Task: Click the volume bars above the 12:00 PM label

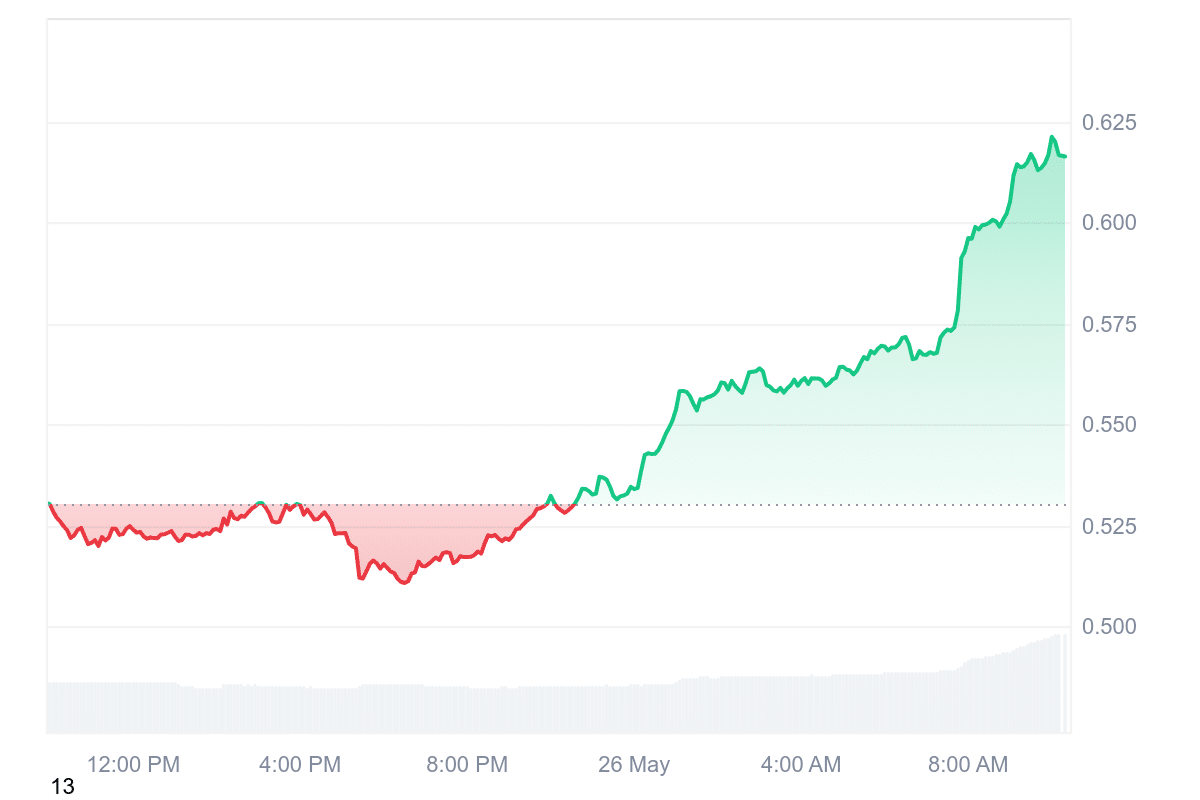Action: [x=133, y=707]
